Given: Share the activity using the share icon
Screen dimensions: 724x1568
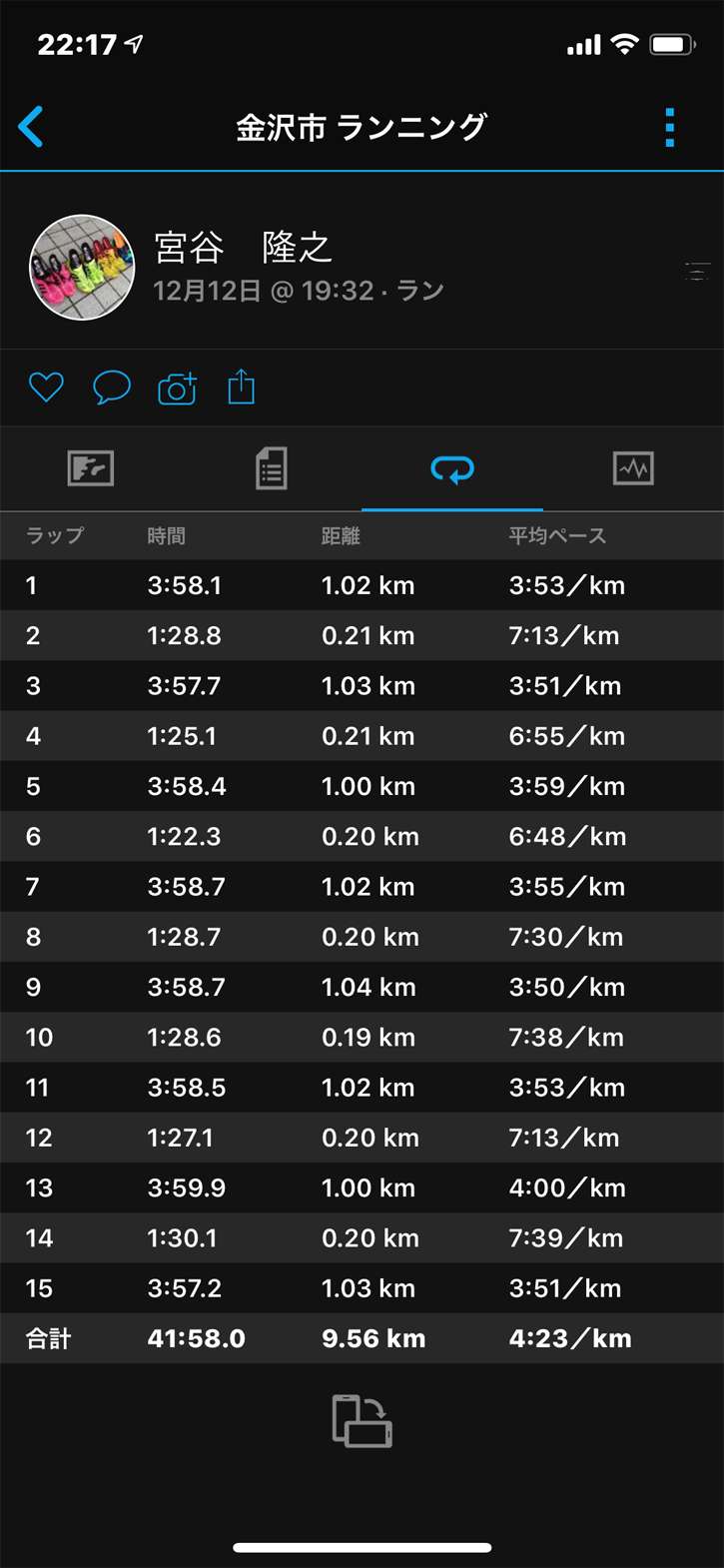Looking at the screenshot, I should click(x=242, y=386).
